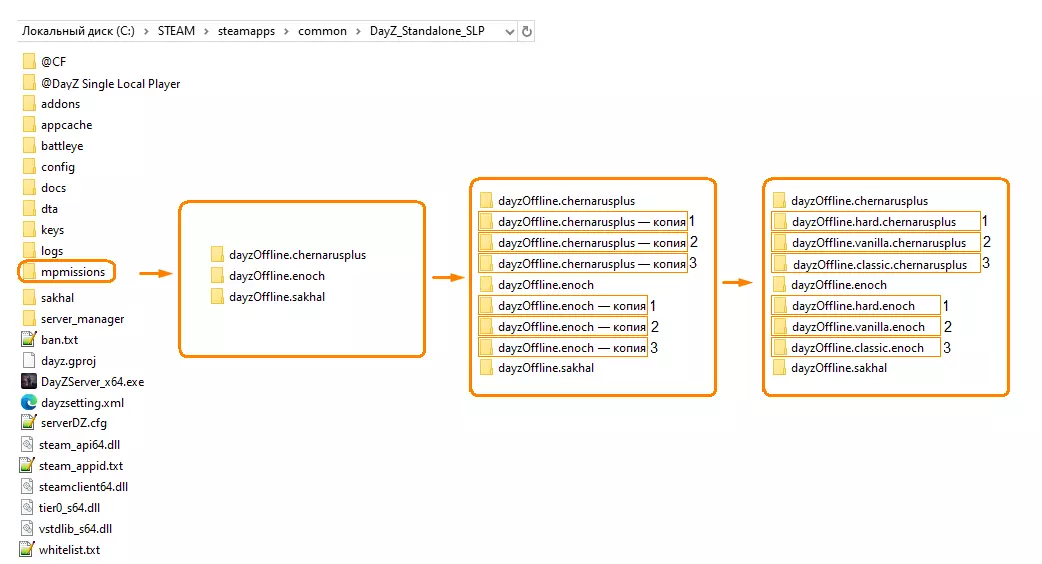Image resolution: width=1042 pixels, height=564 pixels.
Task: Select dayzOffline.hard.chernarusplus folder
Action: click(x=876, y=222)
